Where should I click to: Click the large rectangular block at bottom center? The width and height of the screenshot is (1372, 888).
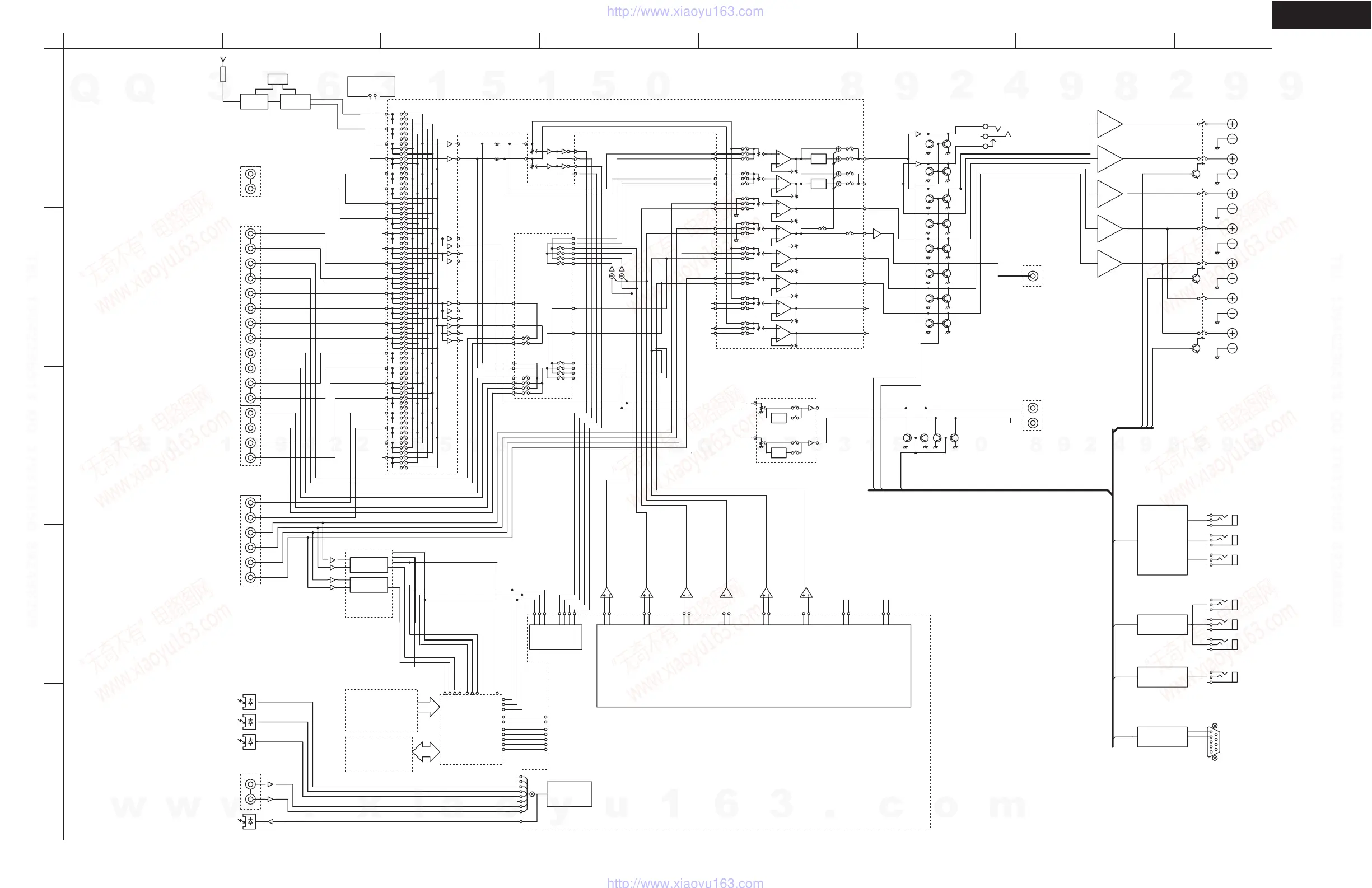[753, 666]
